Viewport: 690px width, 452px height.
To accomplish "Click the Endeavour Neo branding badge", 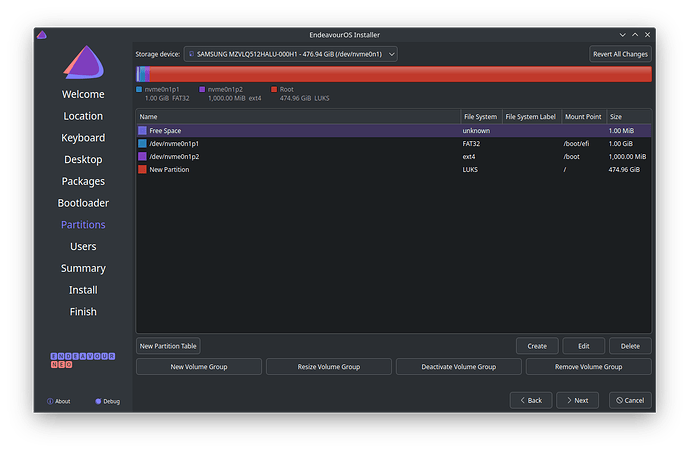I will click(x=83, y=360).
